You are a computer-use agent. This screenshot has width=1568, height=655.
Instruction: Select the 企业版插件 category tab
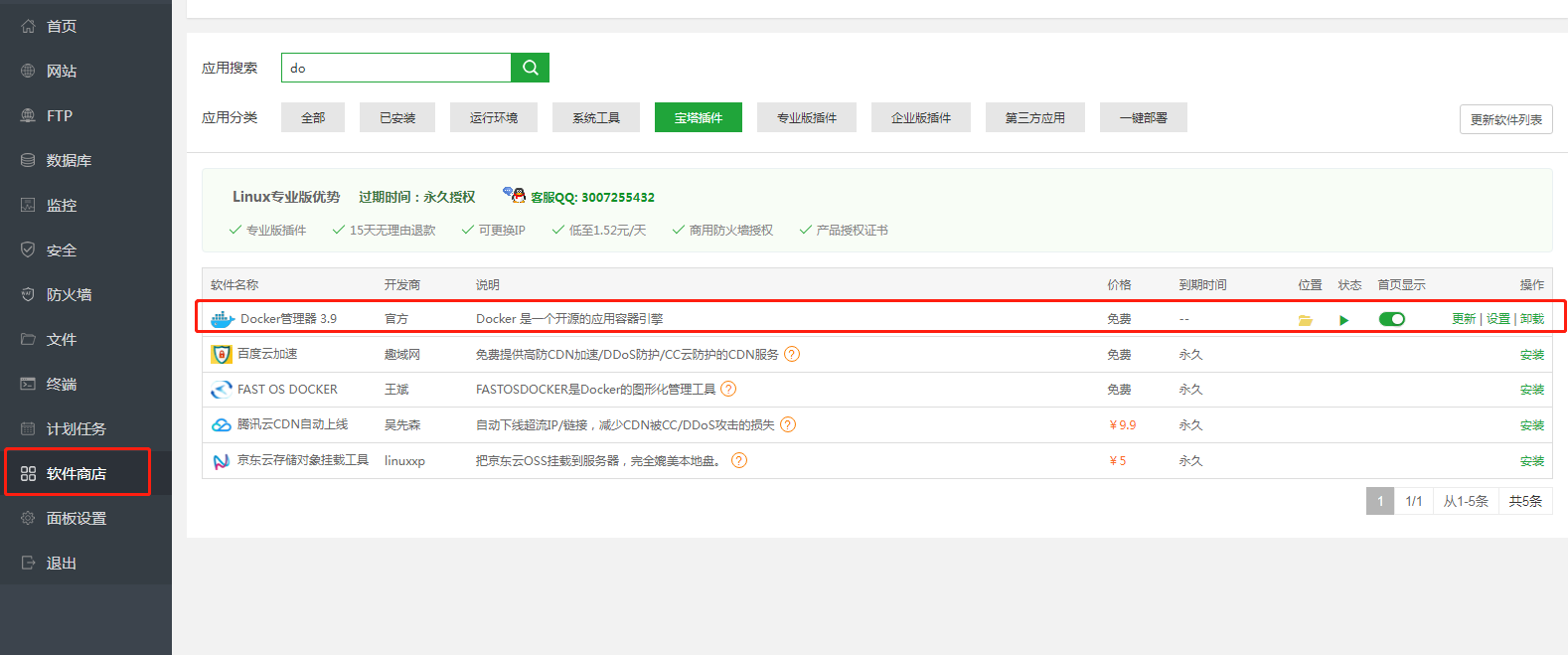click(x=921, y=117)
